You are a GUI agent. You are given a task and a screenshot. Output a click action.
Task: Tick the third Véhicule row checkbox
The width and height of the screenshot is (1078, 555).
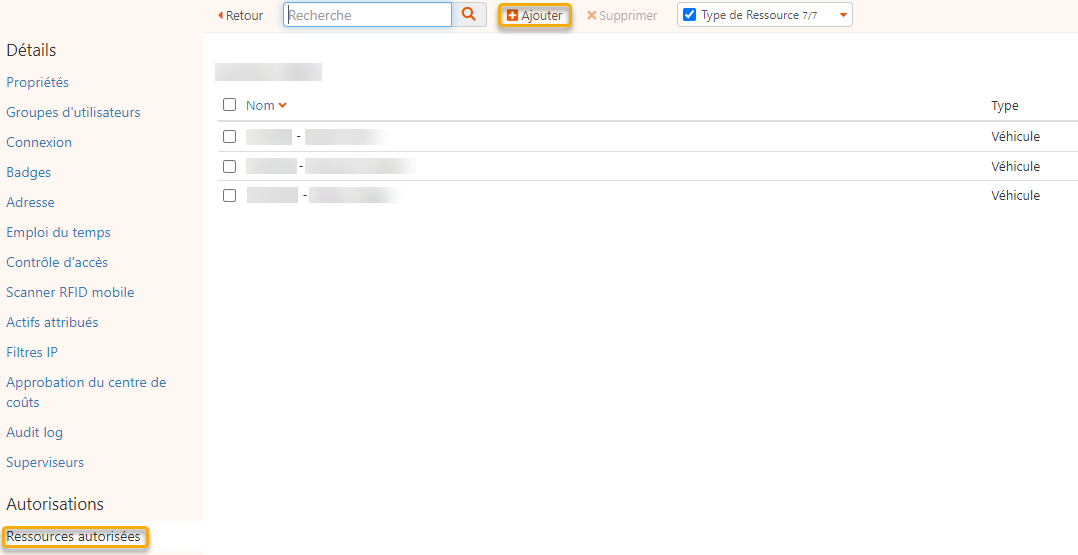[x=230, y=195]
